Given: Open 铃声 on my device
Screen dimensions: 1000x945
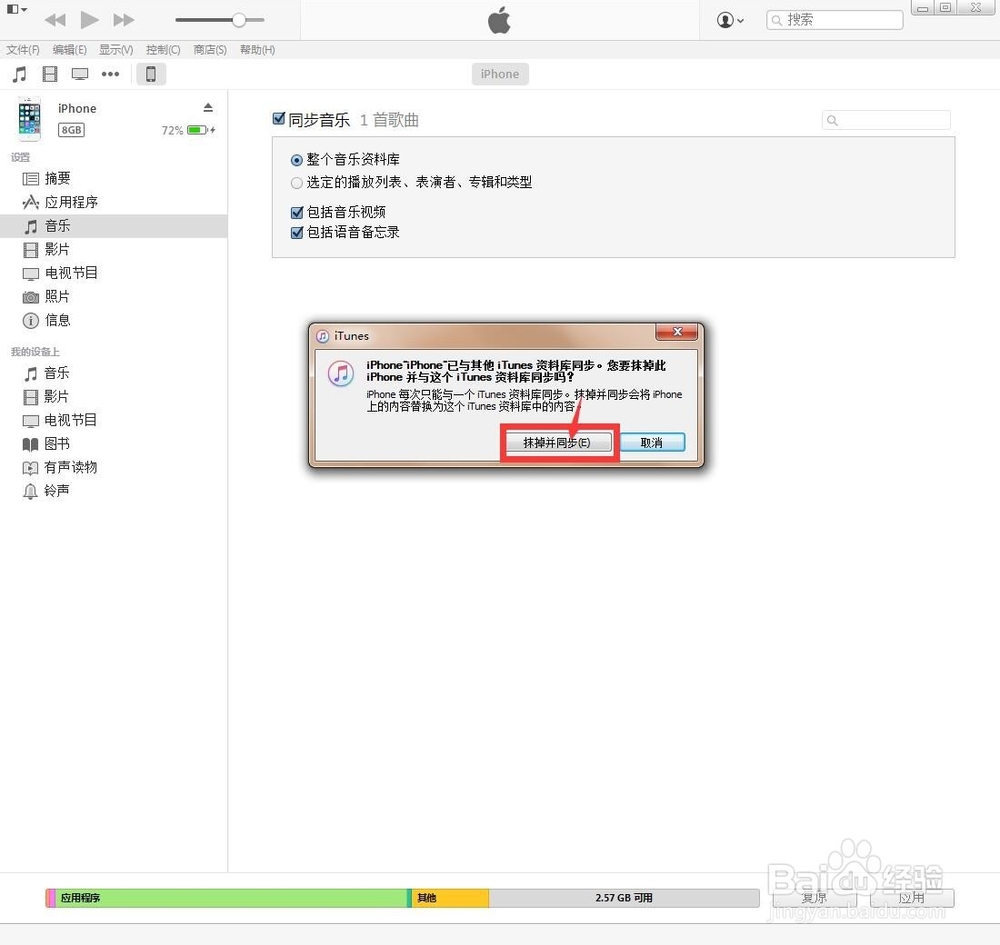Looking at the screenshot, I should pyautogui.click(x=114, y=491).
